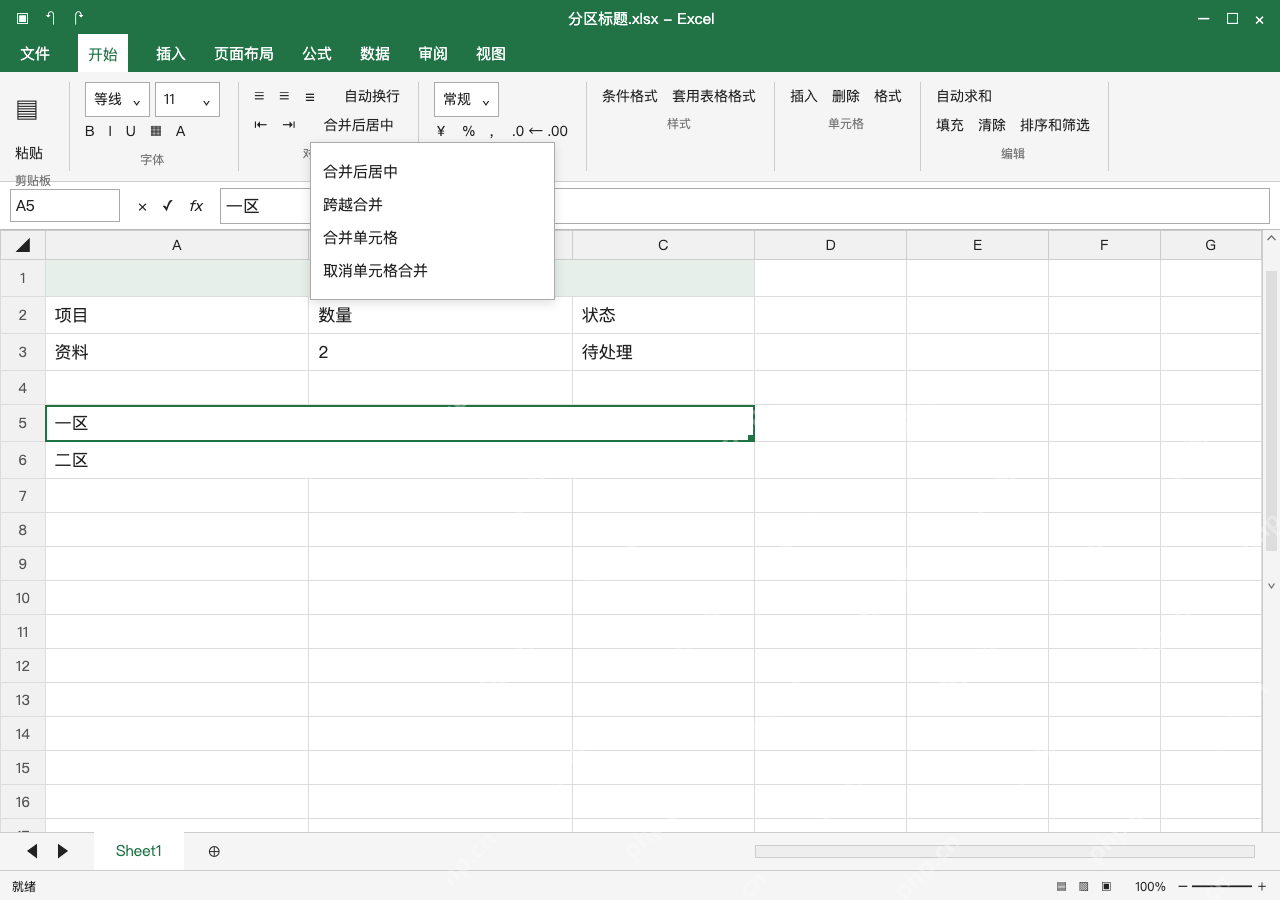1280x900 pixels.
Task: Confirm the formula bar entry (✓)
Action: [x=167, y=206]
